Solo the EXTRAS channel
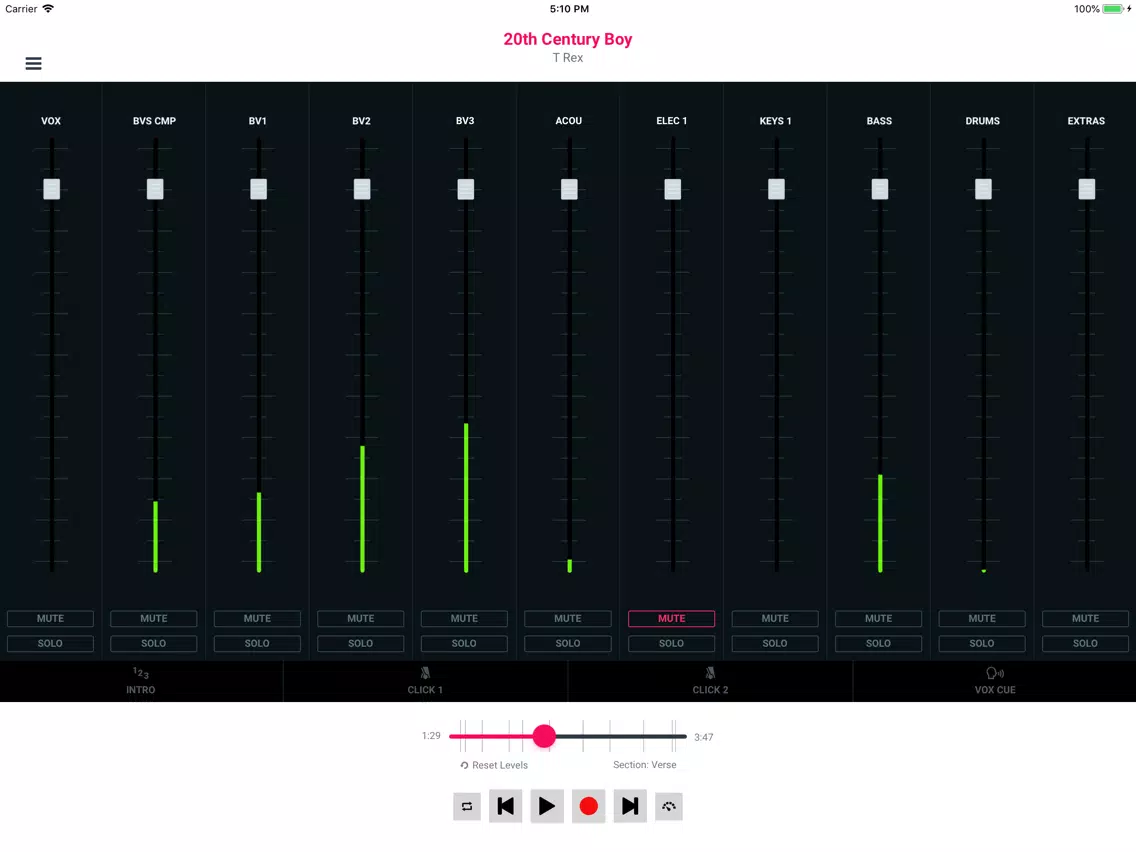The image size is (1136, 852). (x=1085, y=643)
